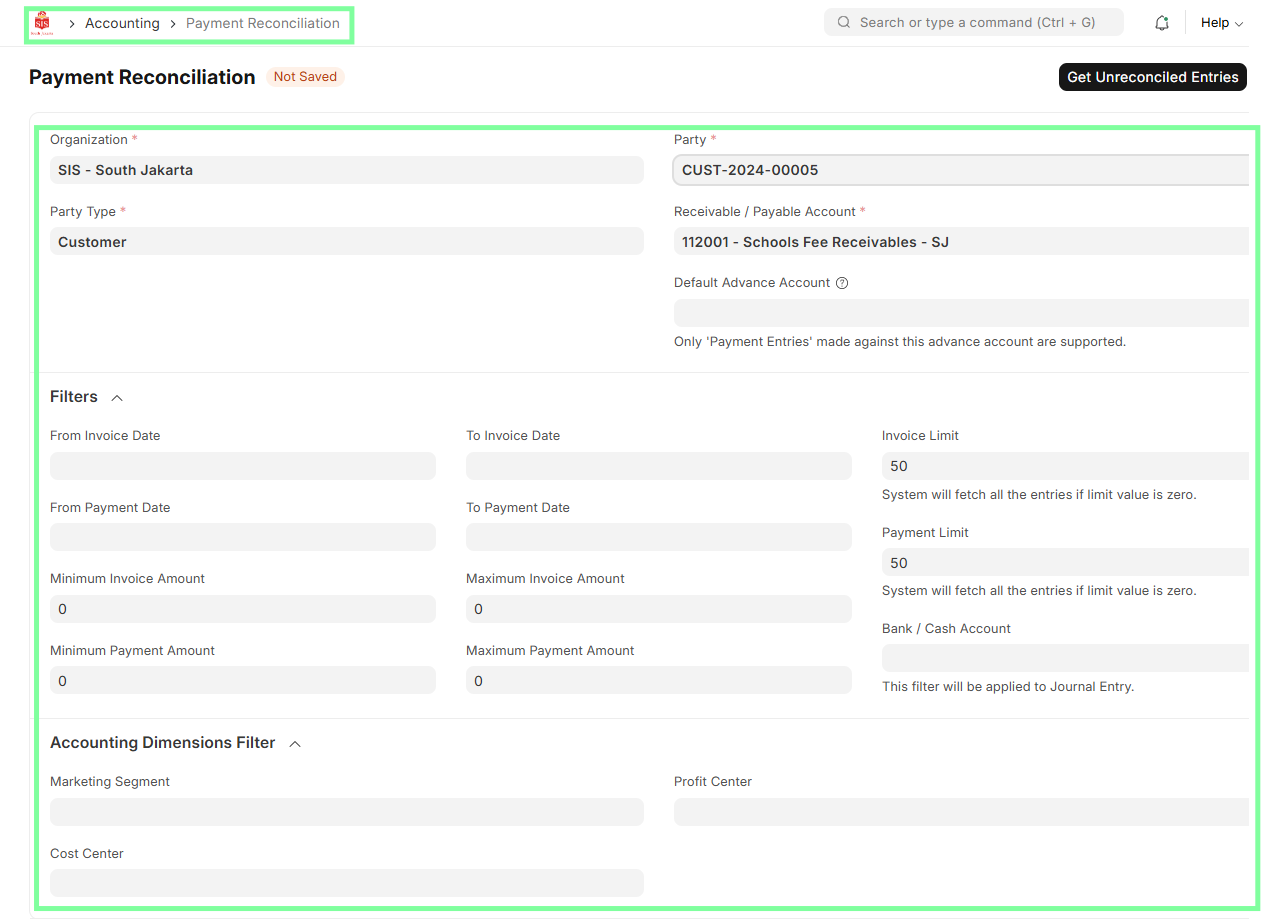Click the Get Unreconciled Entries button
The image size is (1261, 919).
coord(1152,77)
